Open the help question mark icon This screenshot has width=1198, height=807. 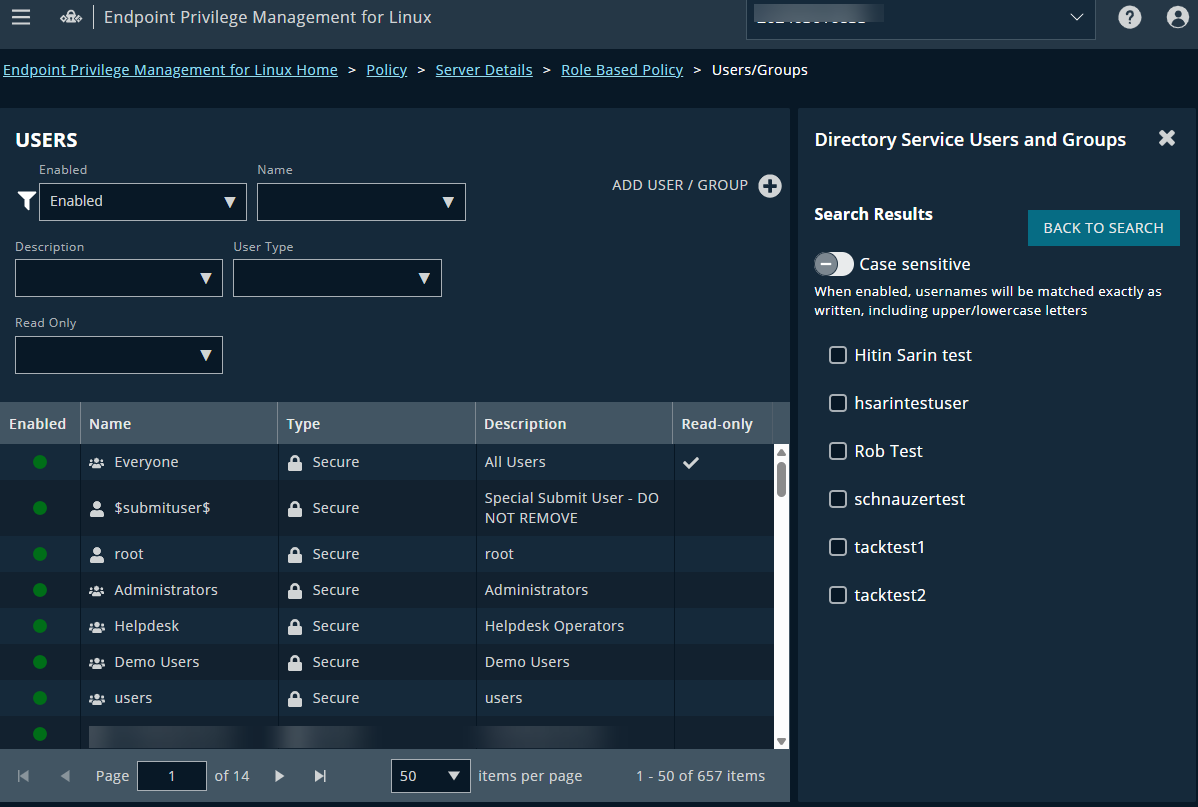[x=1130, y=18]
